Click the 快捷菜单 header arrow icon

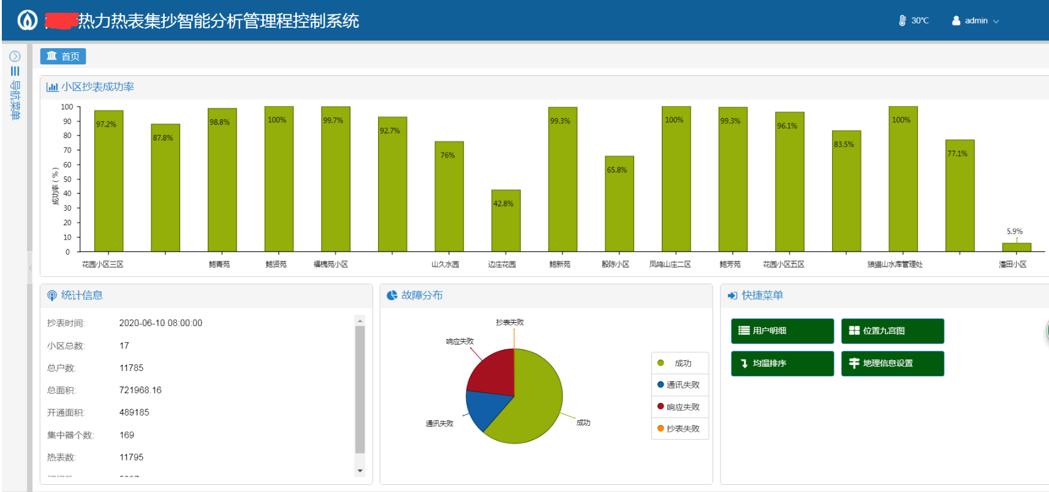pos(732,295)
